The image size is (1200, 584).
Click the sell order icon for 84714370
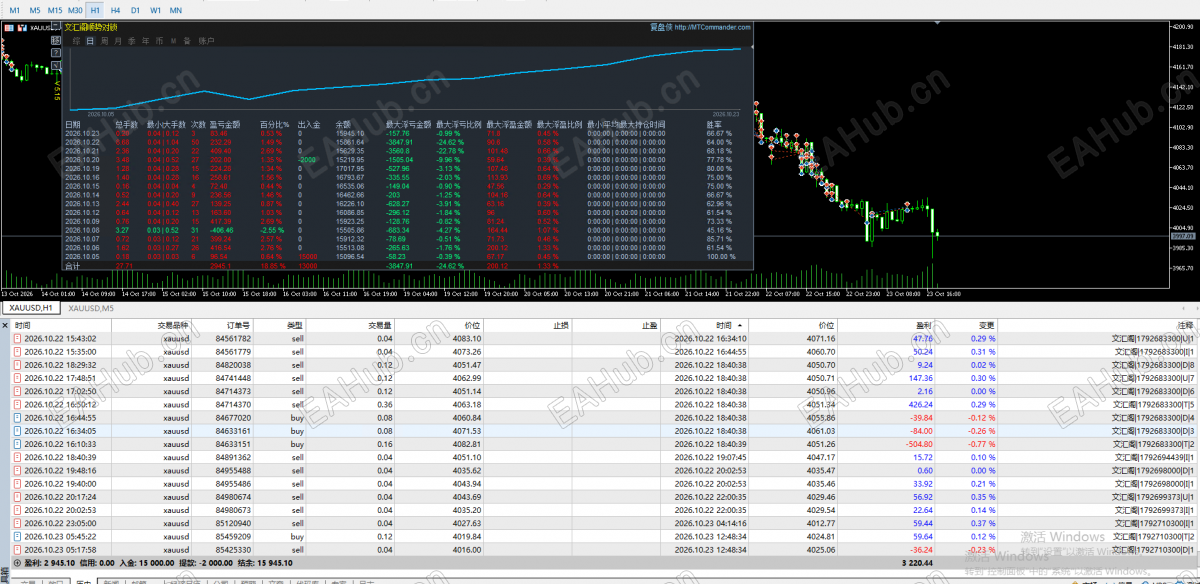point(17,404)
